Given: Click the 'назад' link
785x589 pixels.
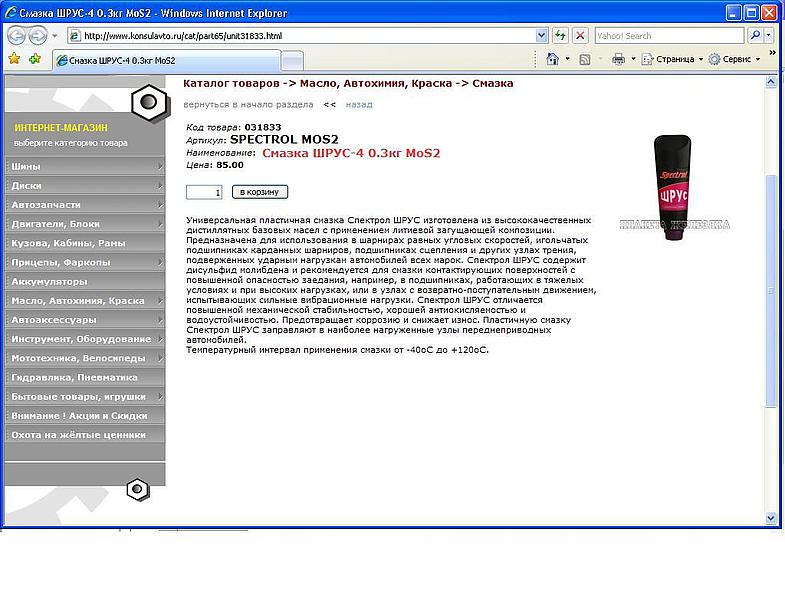Looking at the screenshot, I should pyautogui.click(x=359, y=105).
